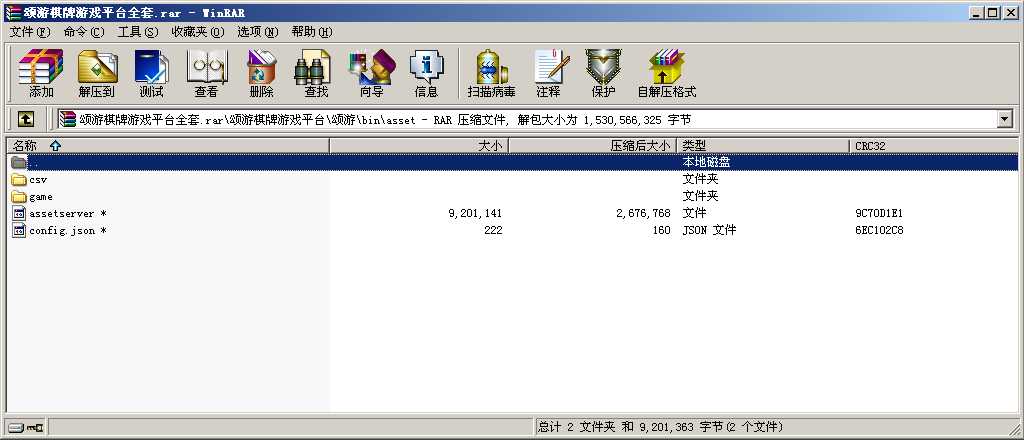Click the Delete (删除) toolbar icon
Viewport: 1024px width, 440px height.
pyautogui.click(x=261, y=73)
